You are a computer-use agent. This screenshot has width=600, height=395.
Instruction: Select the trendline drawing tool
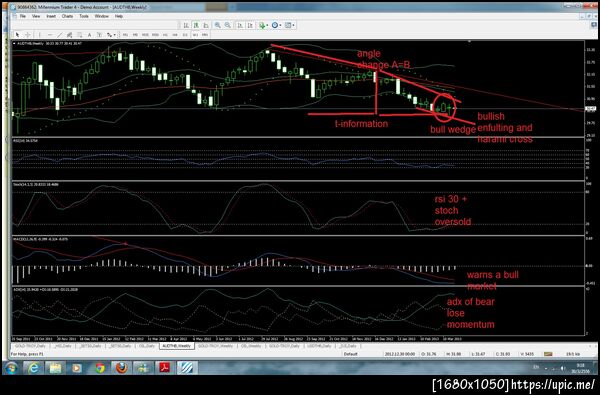point(60,35)
